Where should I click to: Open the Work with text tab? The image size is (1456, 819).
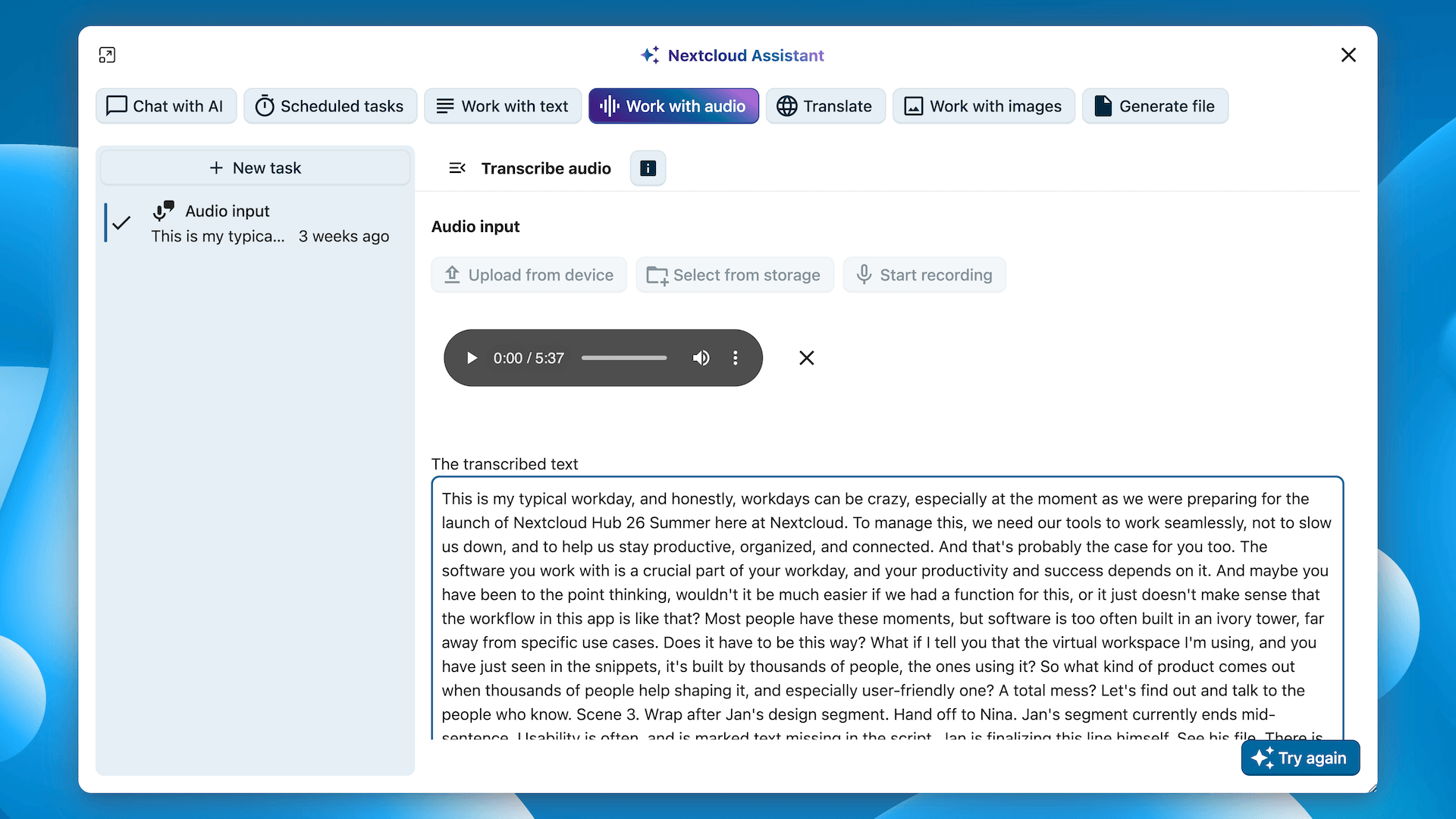(503, 106)
